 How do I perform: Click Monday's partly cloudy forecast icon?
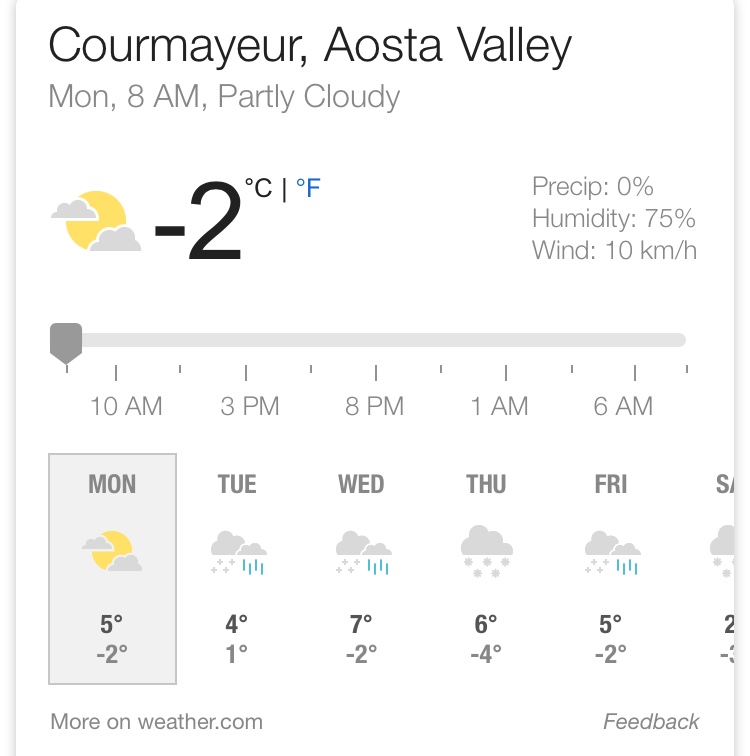coord(112,551)
